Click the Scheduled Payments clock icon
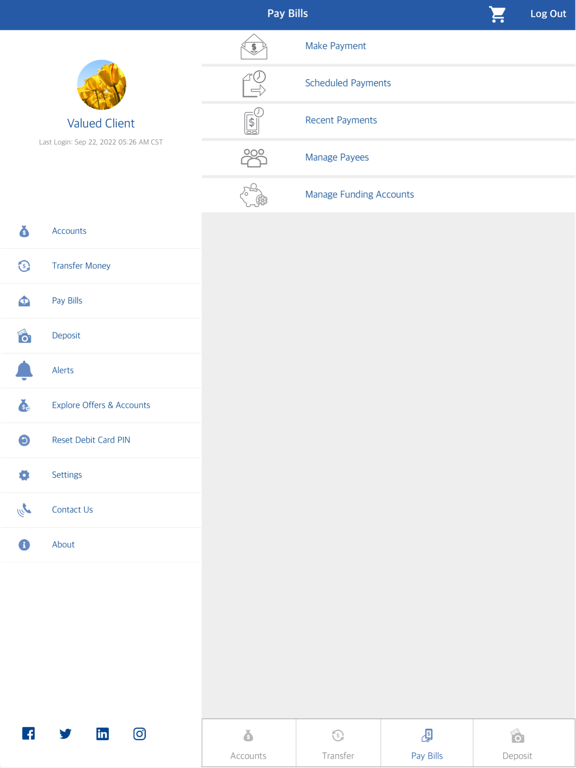576x768 pixels. click(254, 84)
